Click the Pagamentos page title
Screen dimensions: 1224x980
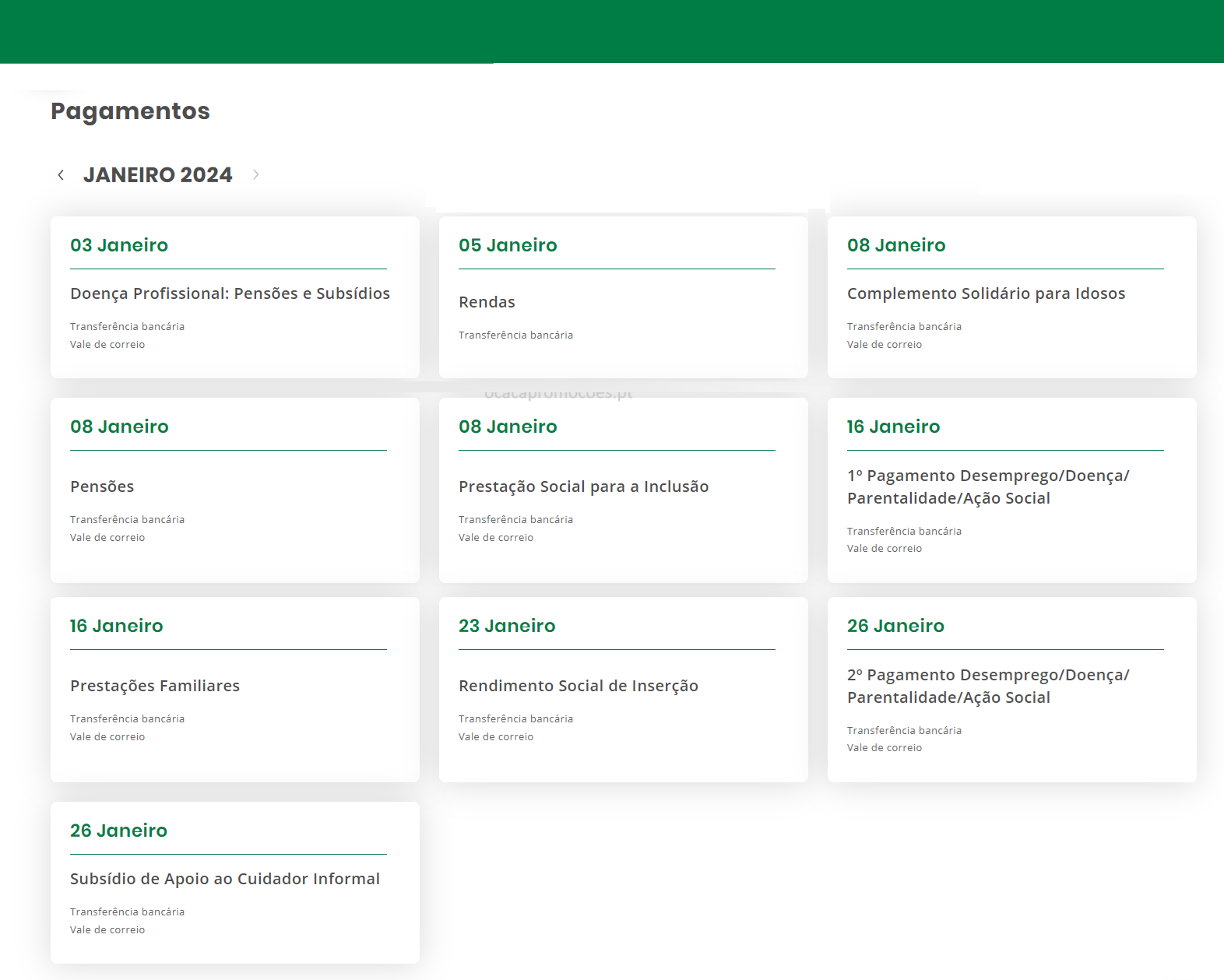tap(130, 111)
